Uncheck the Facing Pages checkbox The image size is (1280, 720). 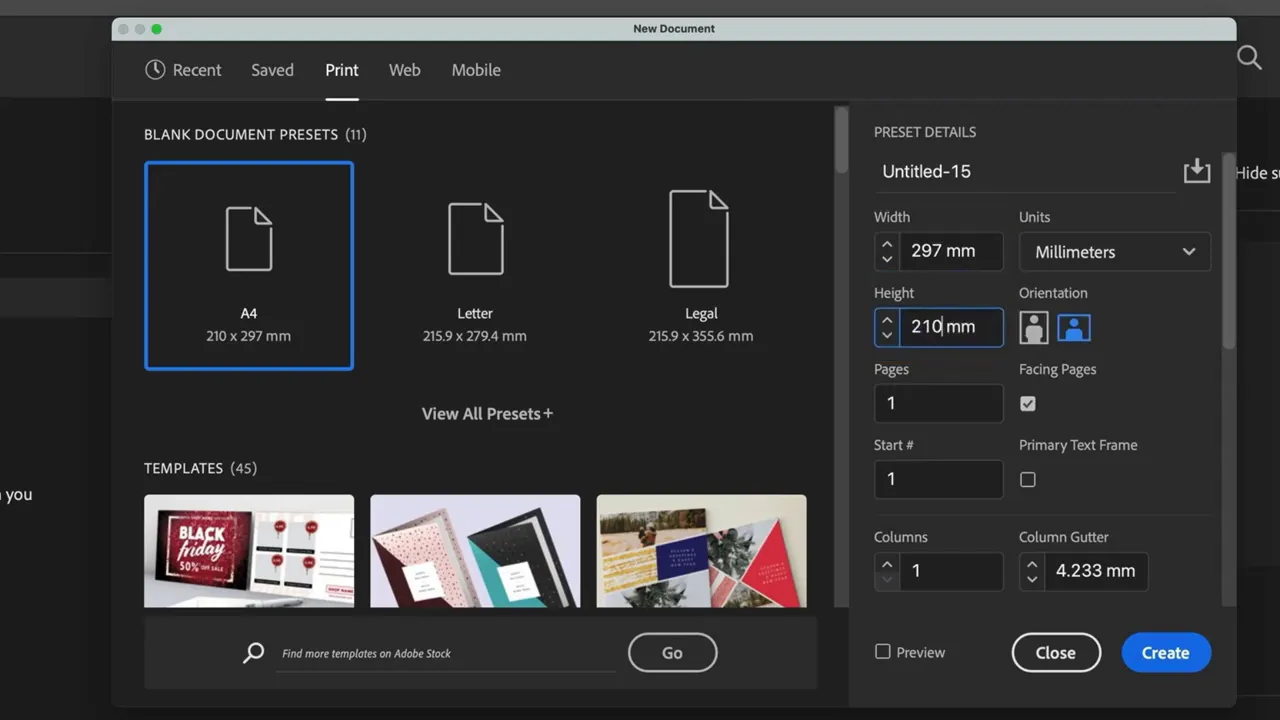tap(1027, 403)
